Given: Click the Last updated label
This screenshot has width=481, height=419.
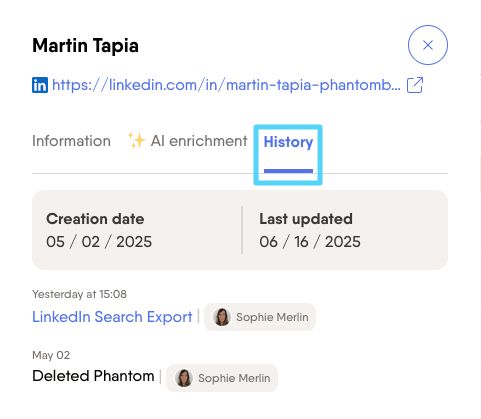Looking at the screenshot, I should coord(306,219).
